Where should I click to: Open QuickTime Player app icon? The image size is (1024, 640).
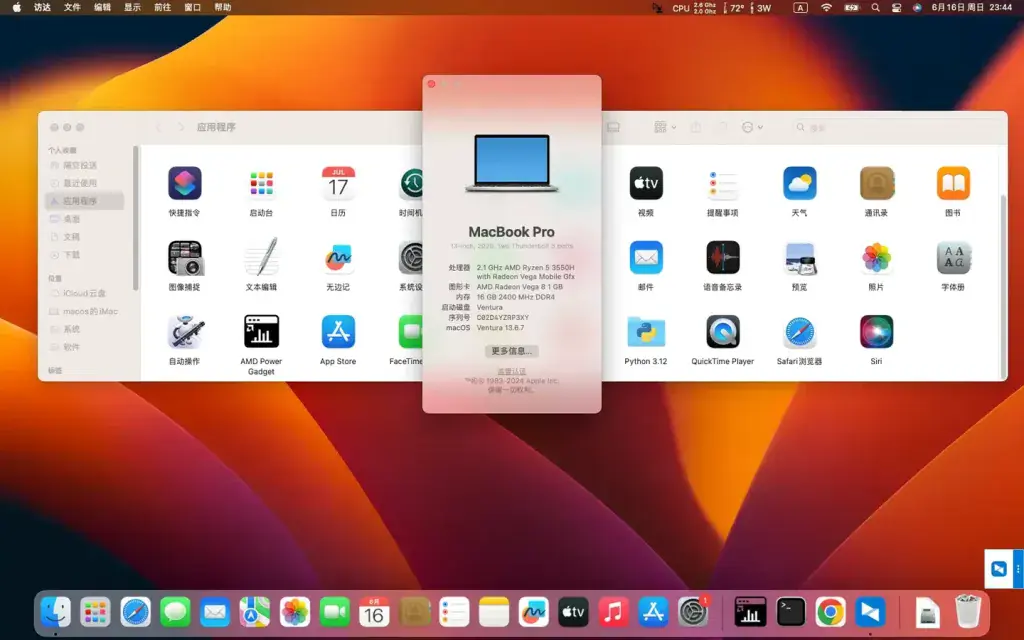[x=722, y=332]
